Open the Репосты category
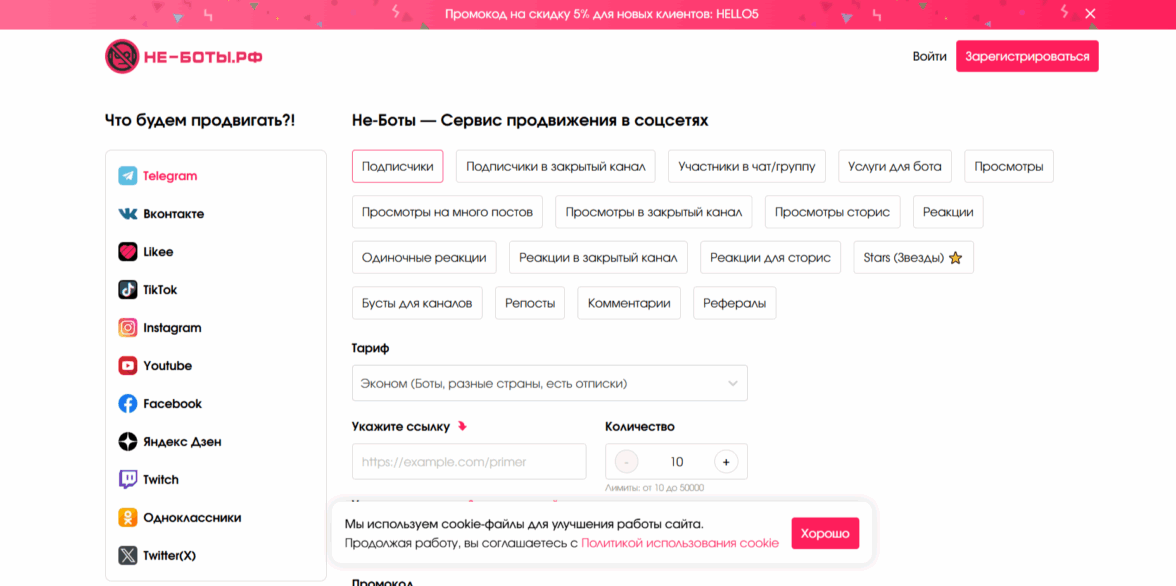This screenshot has height=586, width=1176. (530, 303)
